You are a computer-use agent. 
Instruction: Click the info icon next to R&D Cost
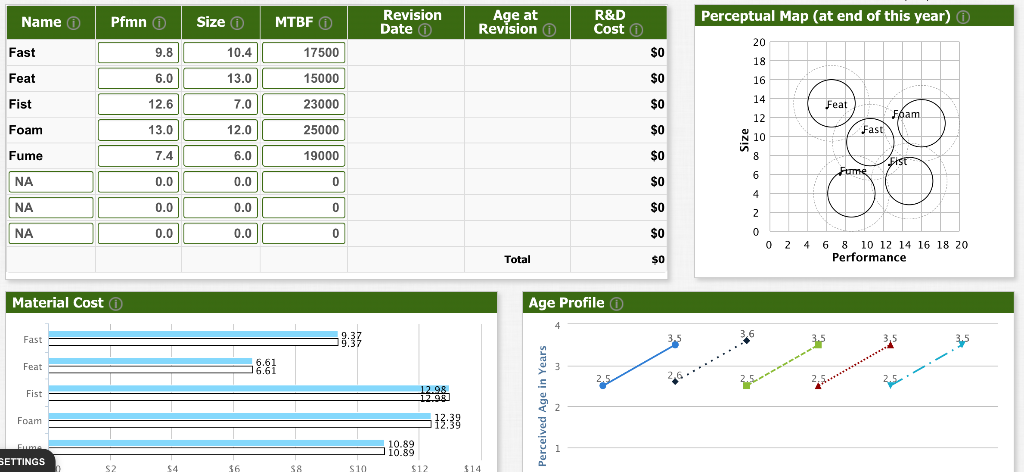pyautogui.click(x=638, y=30)
